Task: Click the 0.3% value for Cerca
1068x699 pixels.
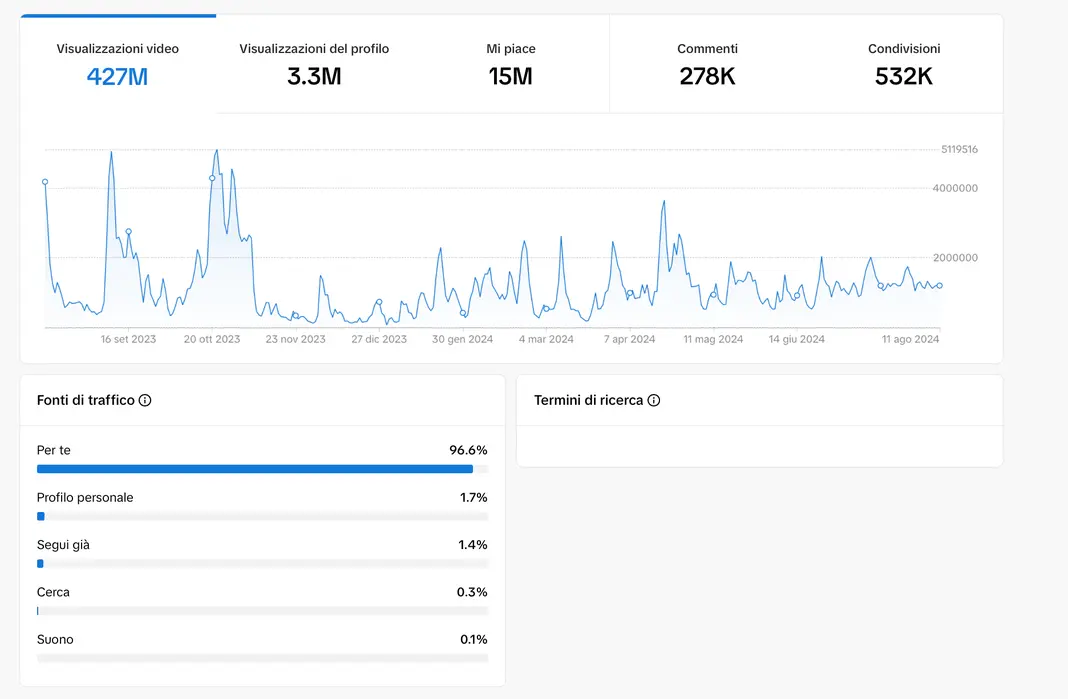Action: click(472, 592)
